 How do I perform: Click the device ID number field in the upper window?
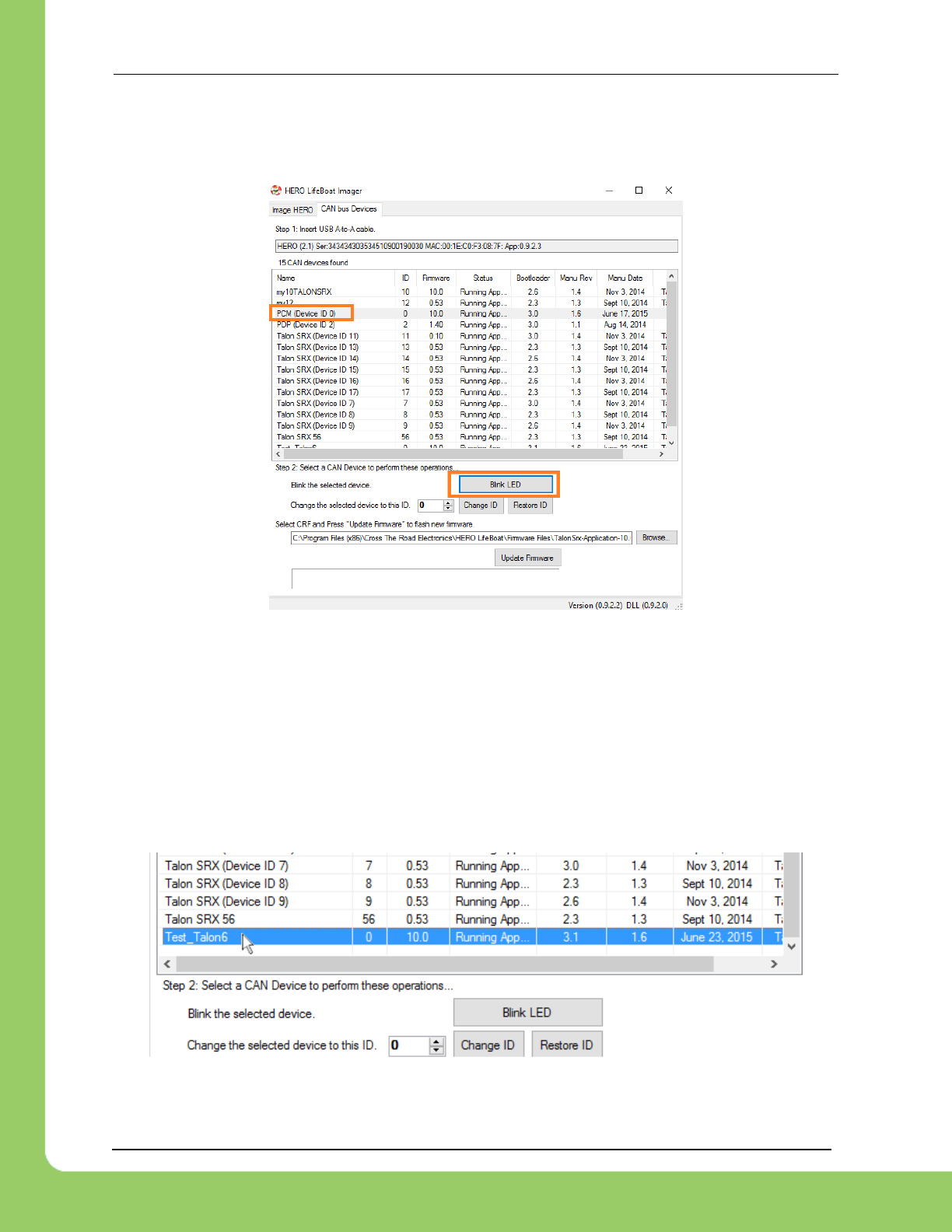[430, 506]
